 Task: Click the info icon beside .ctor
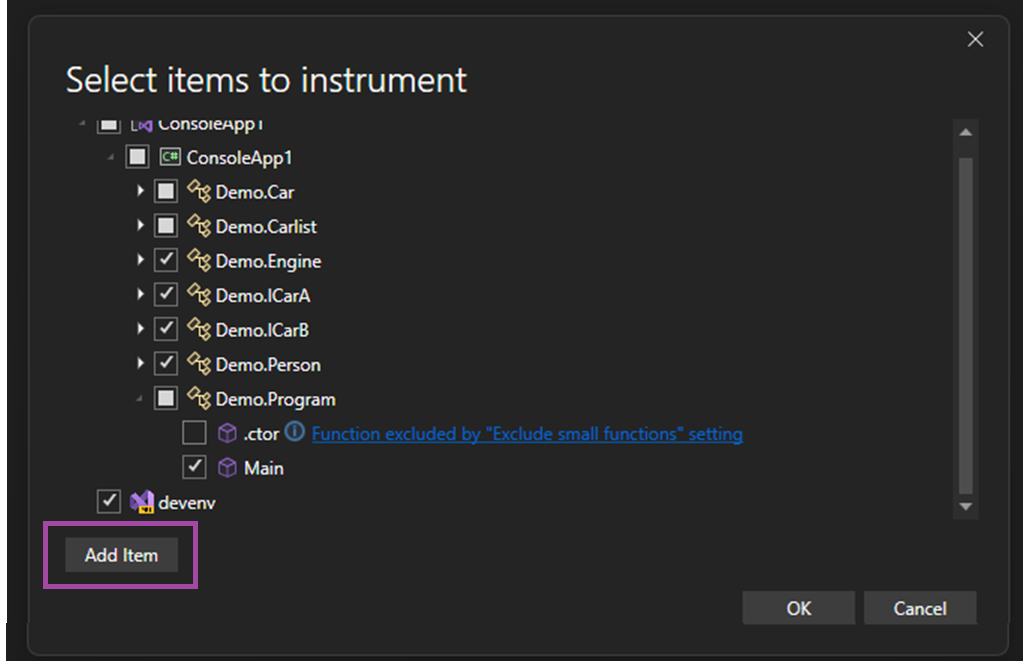point(294,432)
